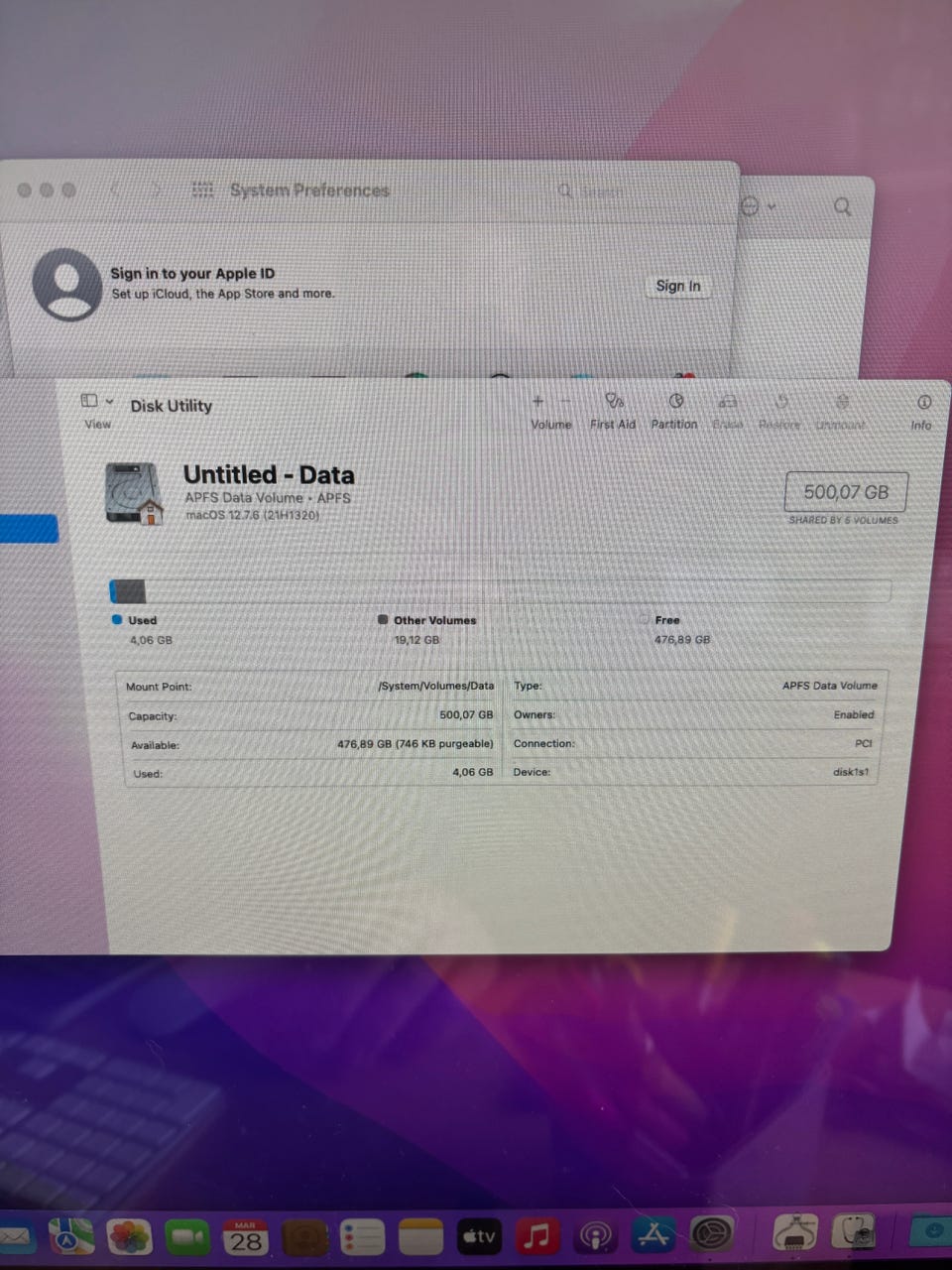Click the Untitled - Data drive icon
The image size is (952, 1270).
134,493
